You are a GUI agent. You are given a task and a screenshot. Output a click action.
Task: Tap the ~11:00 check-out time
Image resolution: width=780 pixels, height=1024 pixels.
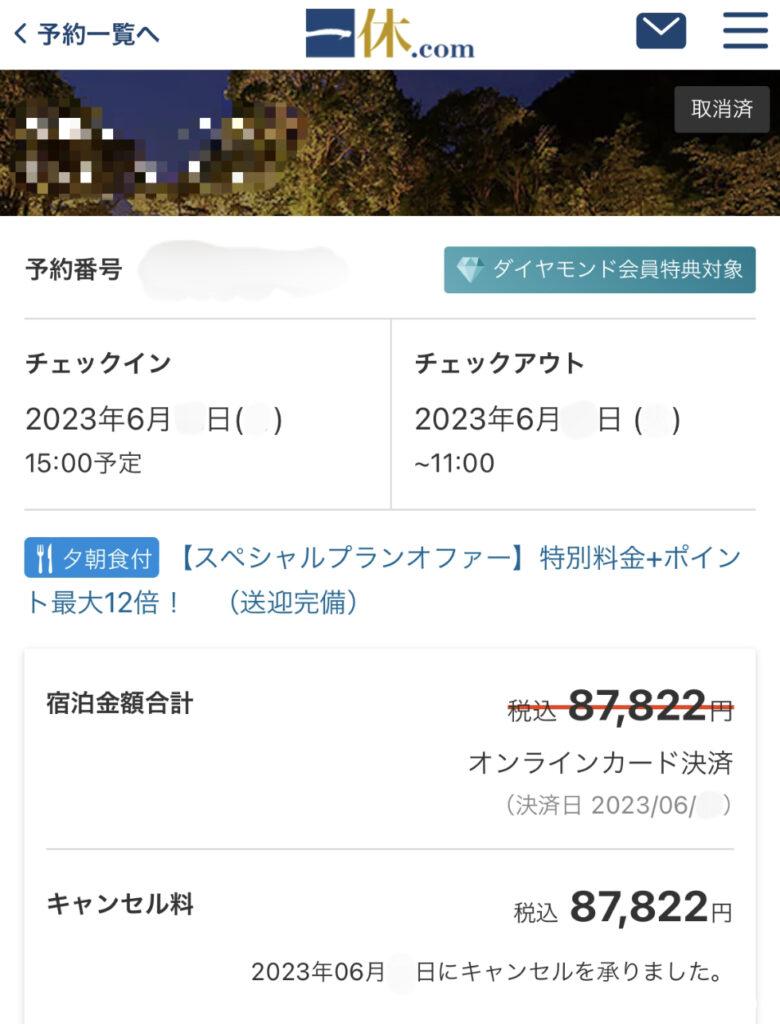[455, 463]
